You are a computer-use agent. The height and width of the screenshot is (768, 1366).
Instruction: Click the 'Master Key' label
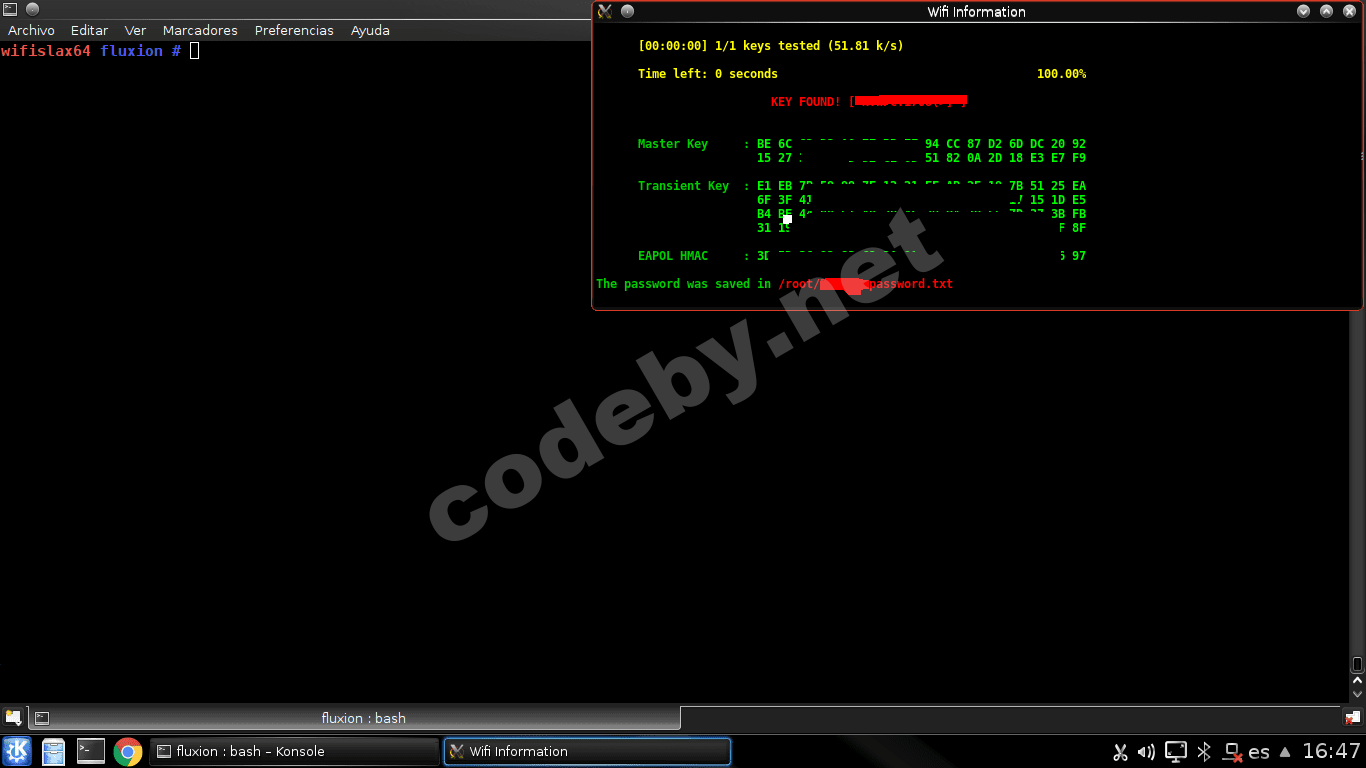coord(673,144)
